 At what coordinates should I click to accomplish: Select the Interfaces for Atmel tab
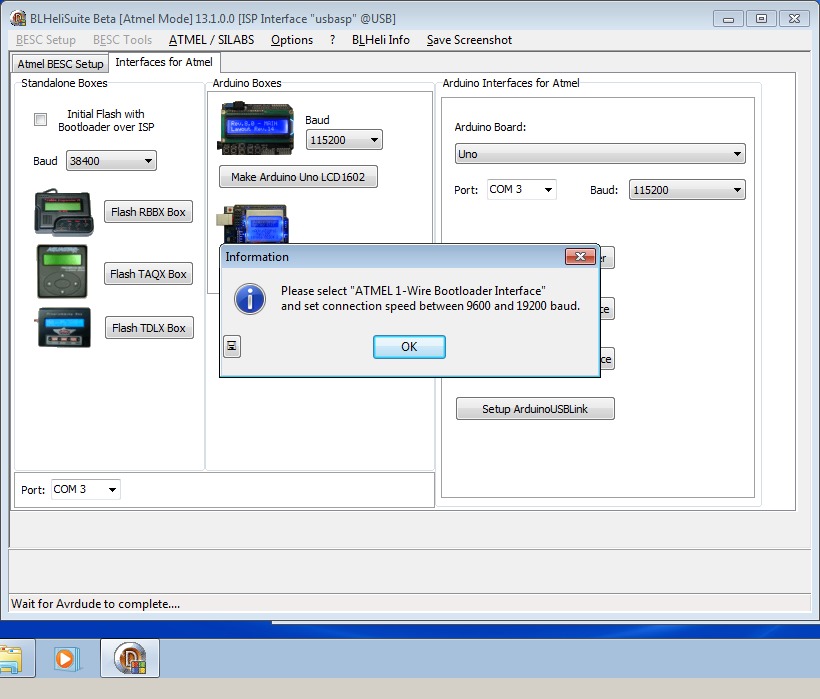164,62
